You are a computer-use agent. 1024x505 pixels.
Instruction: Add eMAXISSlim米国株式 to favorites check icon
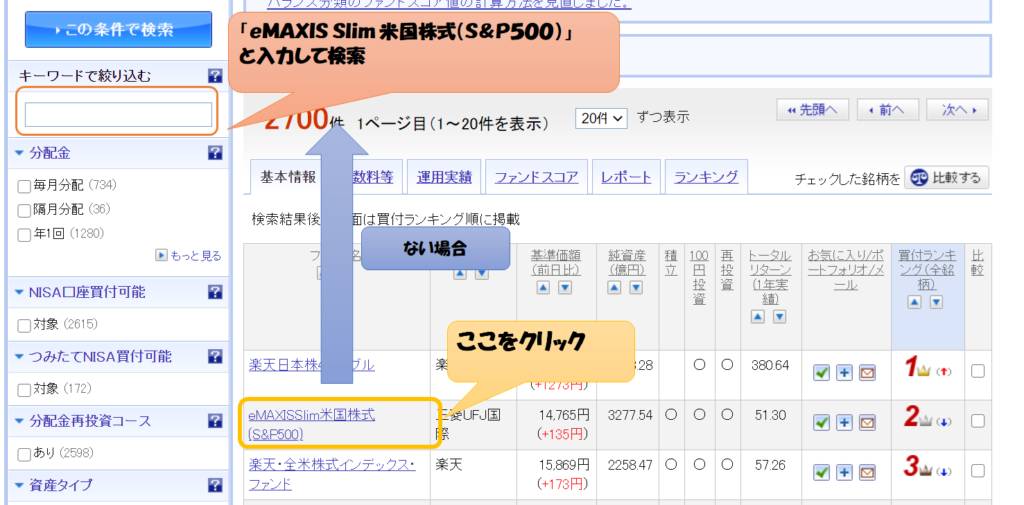pos(822,423)
